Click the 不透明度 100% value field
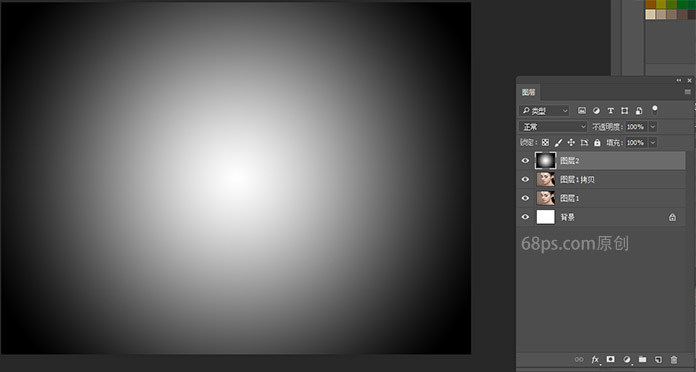Image resolution: width=696 pixels, height=372 pixels. [x=636, y=127]
